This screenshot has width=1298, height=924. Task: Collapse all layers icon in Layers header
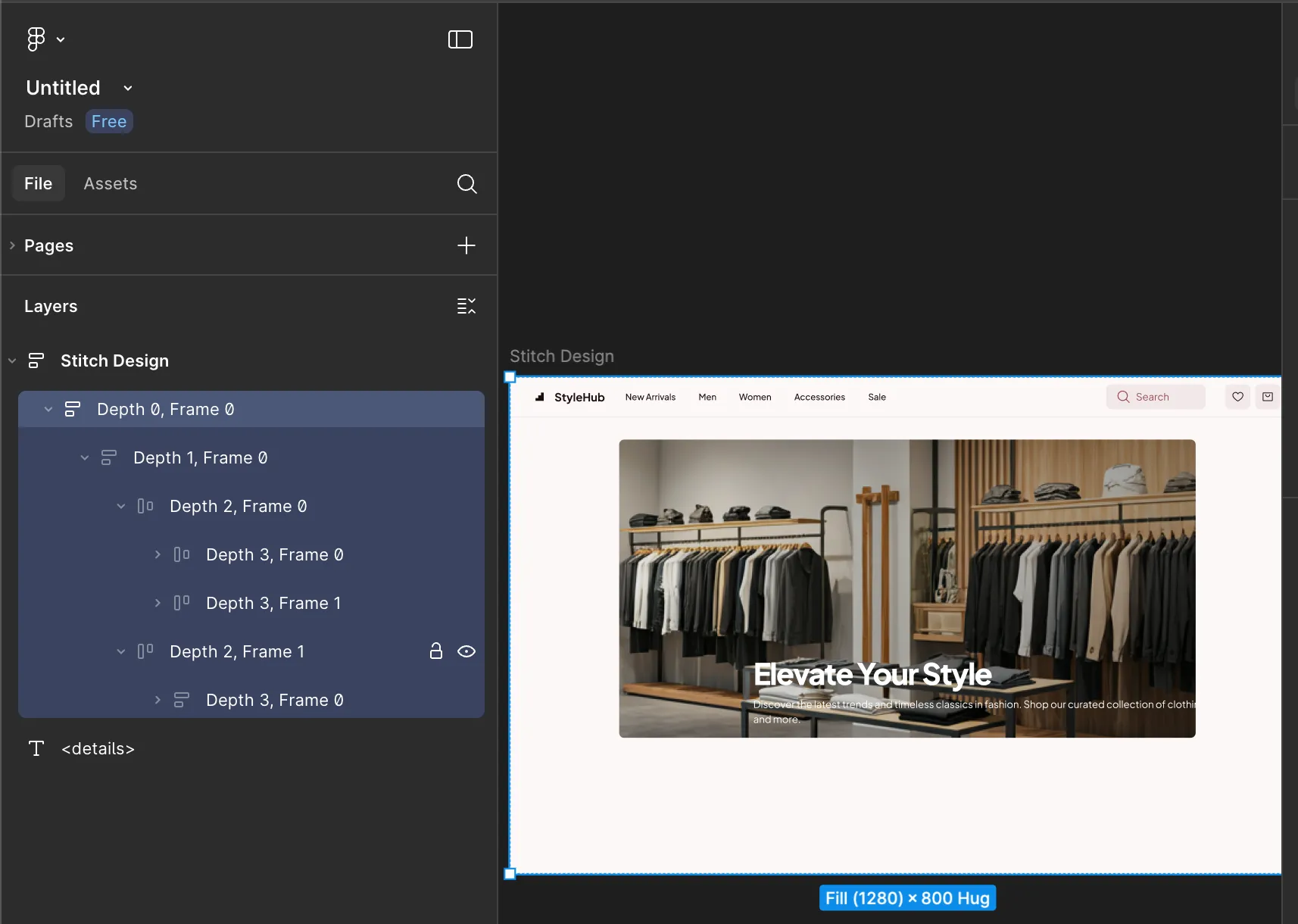click(x=466, y=306)
